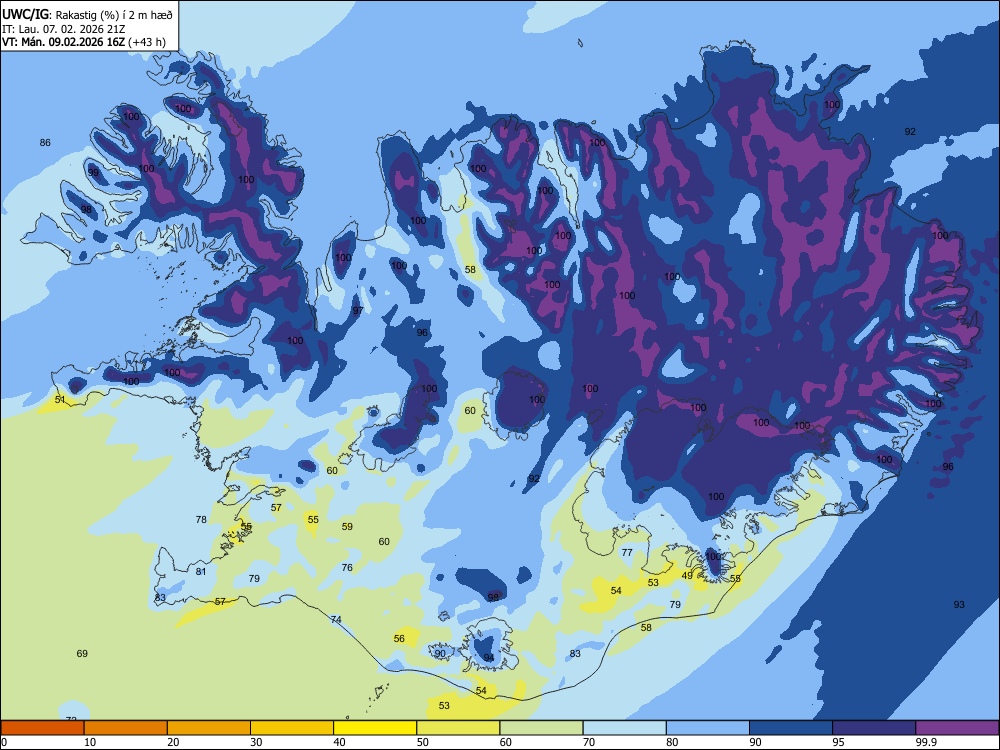Click the '74' value on the coastline
Image resolution: width=1000 pixels, height=750 pixels.
tap(336, 619)
